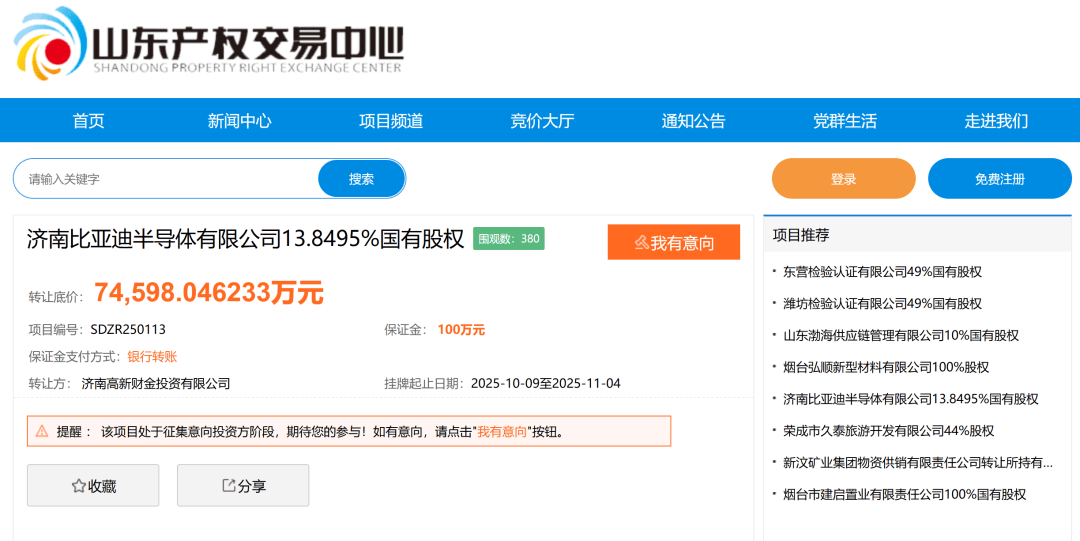Click the 银行转账 payment method text
This screenshot has width=1080, height=541.
(152, 356)
